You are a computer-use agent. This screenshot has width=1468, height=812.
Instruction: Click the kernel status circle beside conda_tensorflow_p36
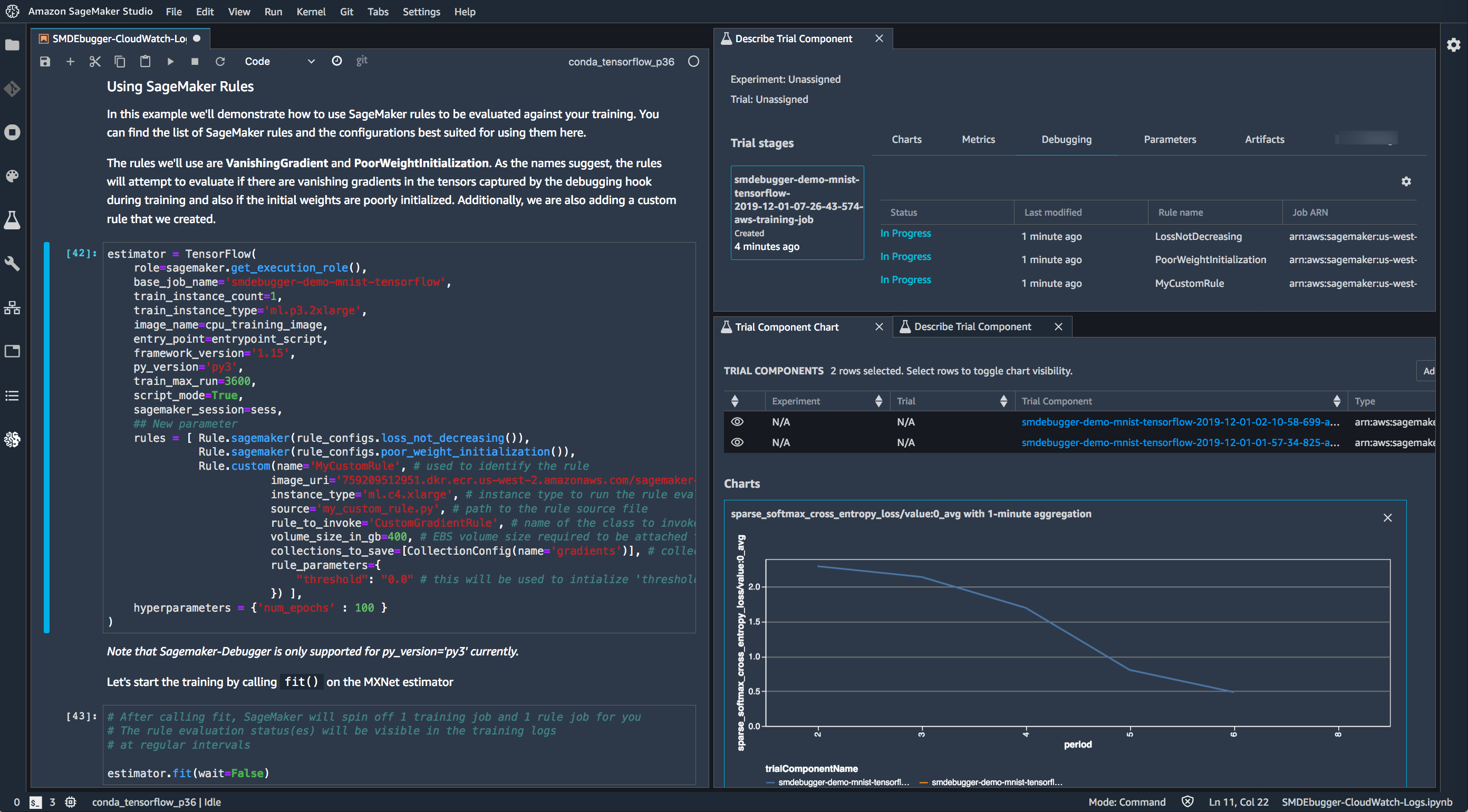click(693, 62)
